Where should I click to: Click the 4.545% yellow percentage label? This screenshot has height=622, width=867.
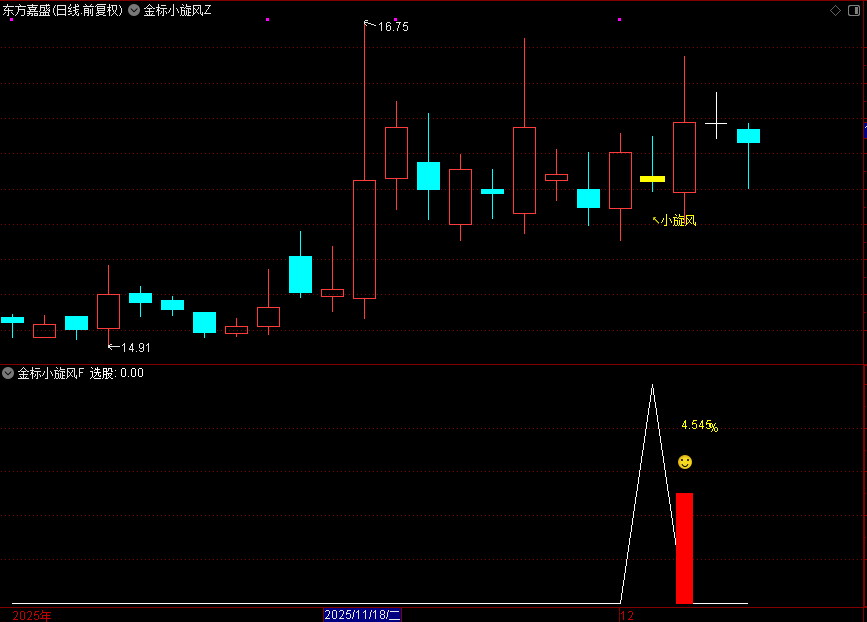(x=699, y=426)
